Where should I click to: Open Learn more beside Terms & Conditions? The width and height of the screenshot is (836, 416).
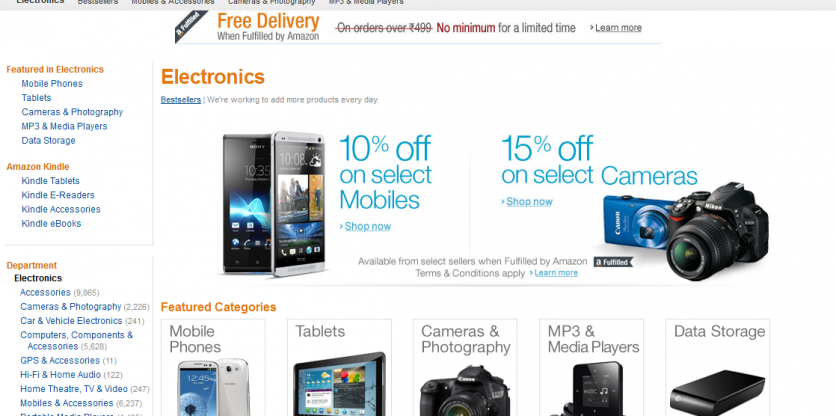tap(556, 273)
